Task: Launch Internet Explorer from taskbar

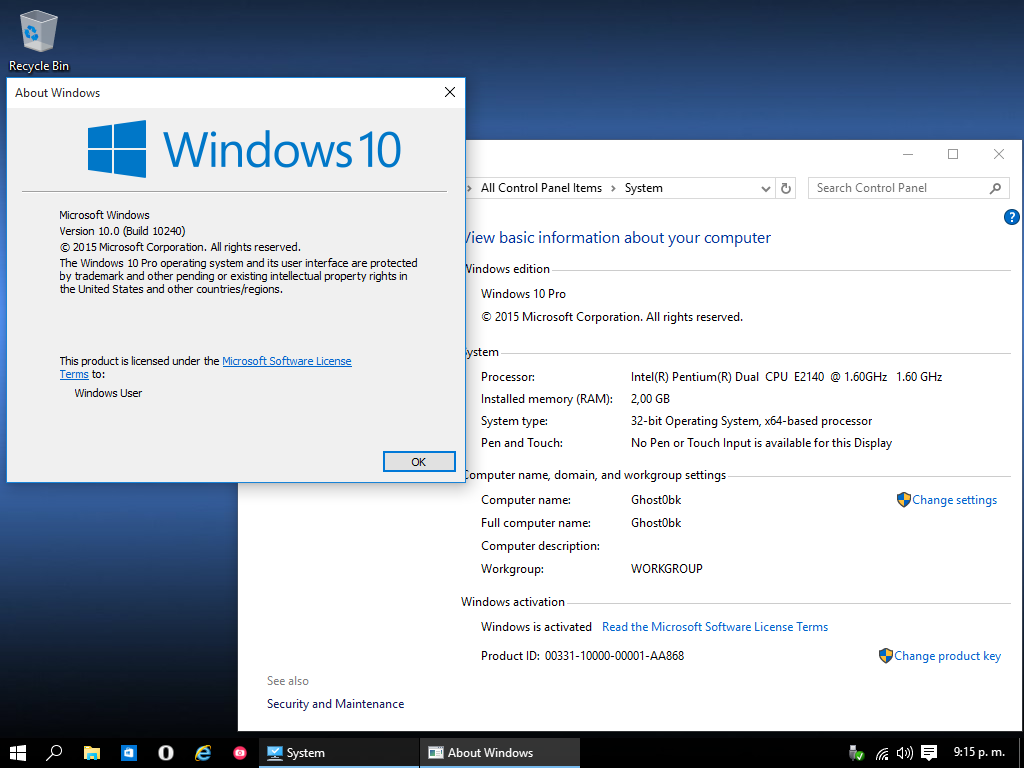Action: (203, 753)
